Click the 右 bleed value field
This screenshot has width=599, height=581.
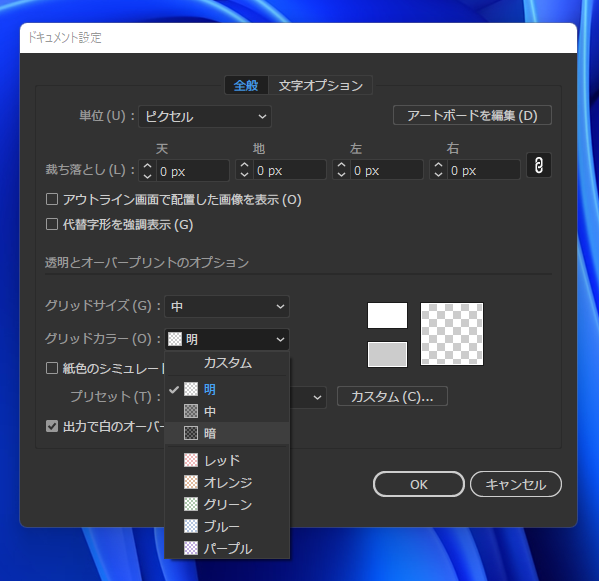click(x=484, y=170)
